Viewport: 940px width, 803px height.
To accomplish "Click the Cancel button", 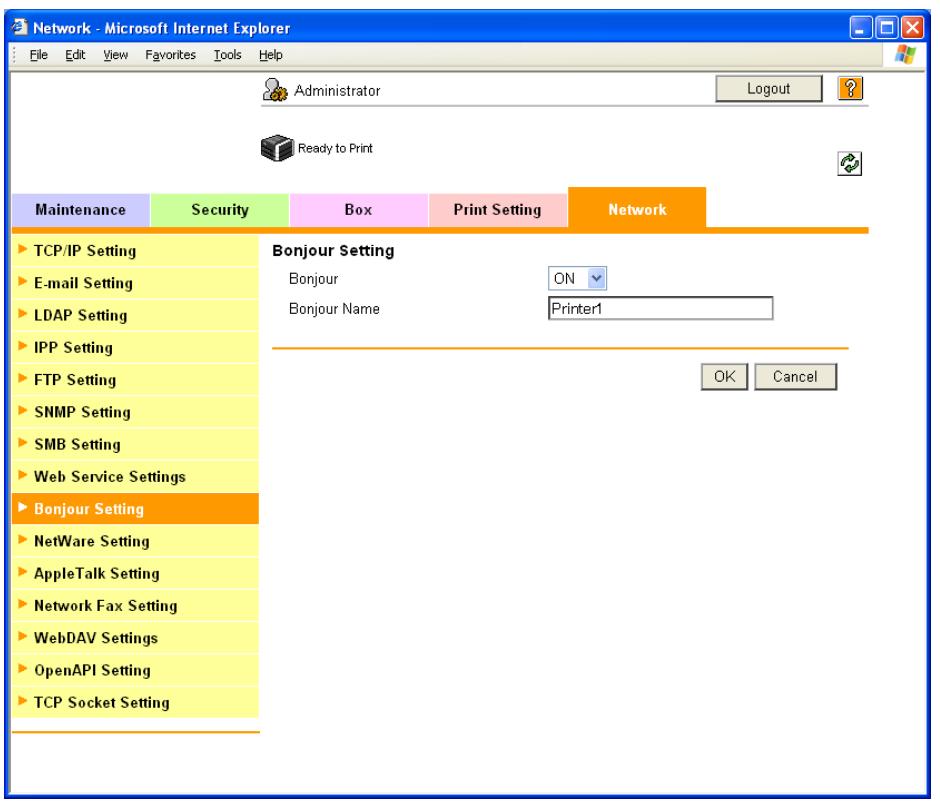I will 795,377.
